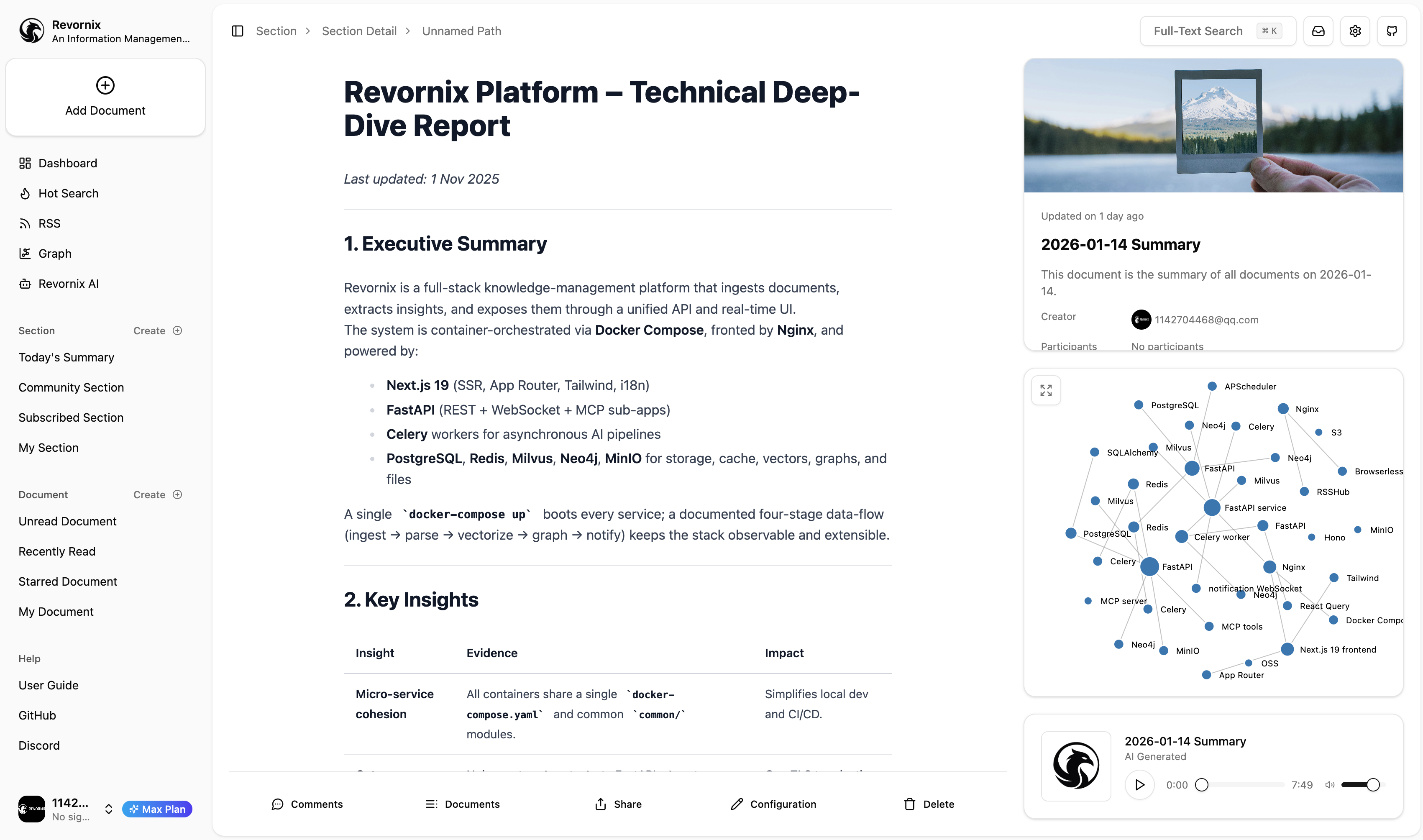Image resolution: width=1423 pixels, height=840 pixels.
Task: Mute the audio player volume icon
Action: click(x=1330, y=785)
